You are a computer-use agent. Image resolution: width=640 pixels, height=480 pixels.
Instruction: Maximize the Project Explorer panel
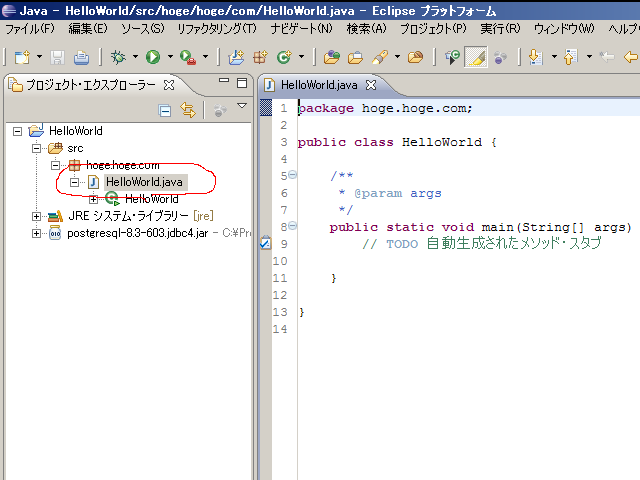(242, 83)
